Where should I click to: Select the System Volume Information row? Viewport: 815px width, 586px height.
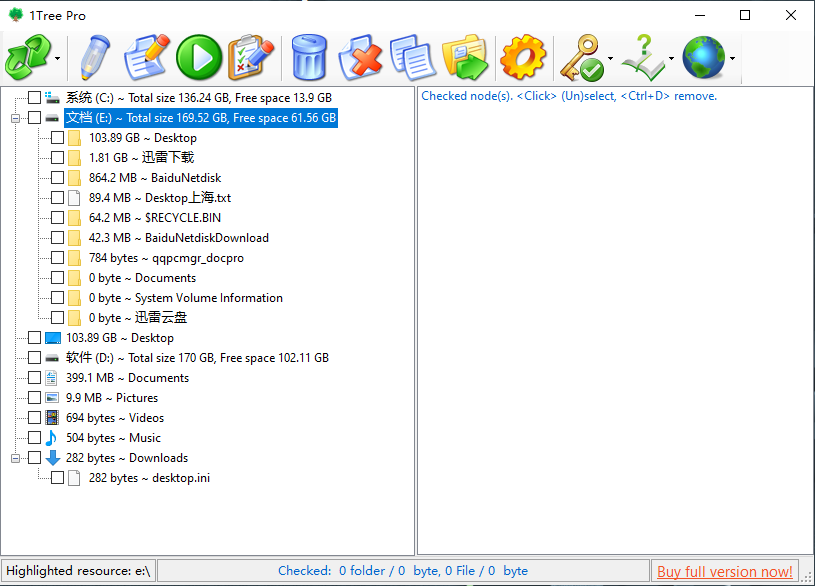pos(186,298)
